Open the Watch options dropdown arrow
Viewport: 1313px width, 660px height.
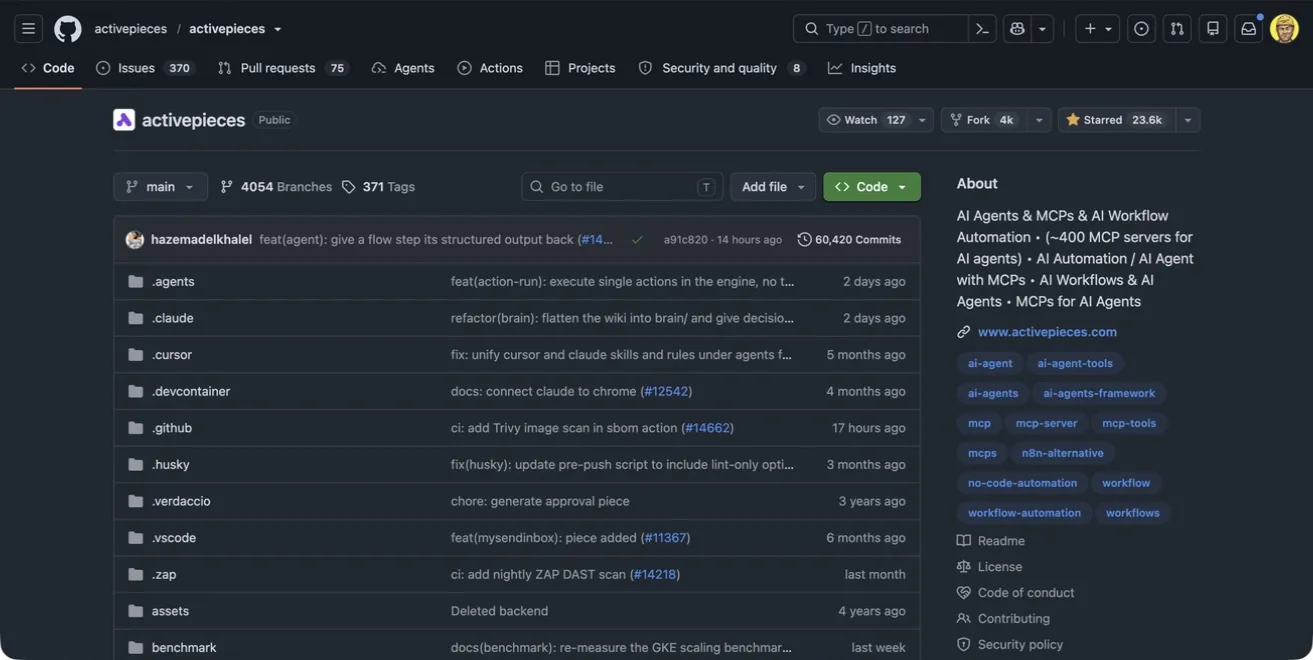(922, 120)
